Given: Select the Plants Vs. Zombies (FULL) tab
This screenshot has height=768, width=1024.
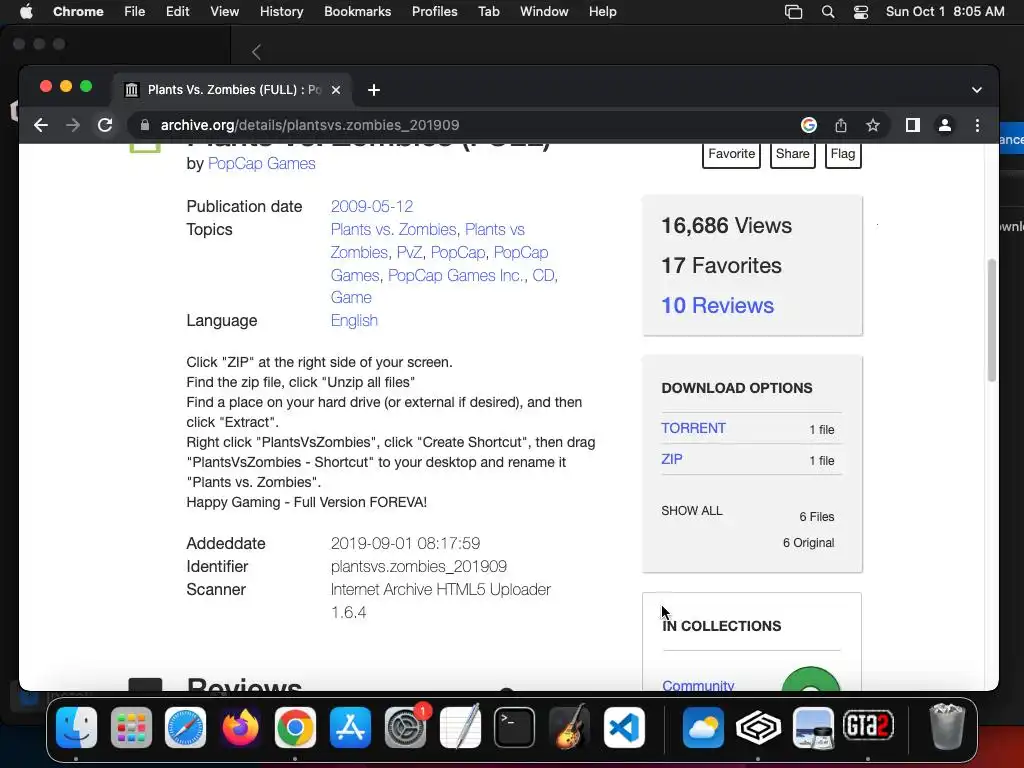Looking at the screenshot, I should click(x=232, y=90).
